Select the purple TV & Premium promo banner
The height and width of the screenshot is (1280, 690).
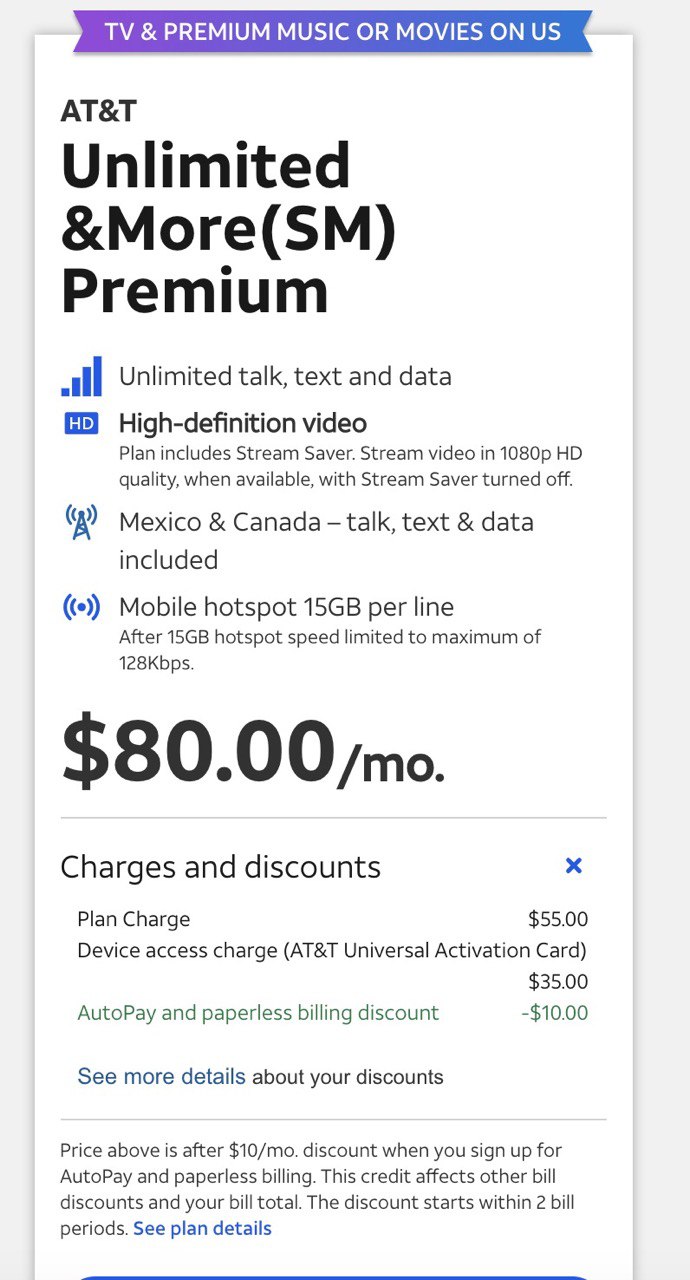coord(334,31)
